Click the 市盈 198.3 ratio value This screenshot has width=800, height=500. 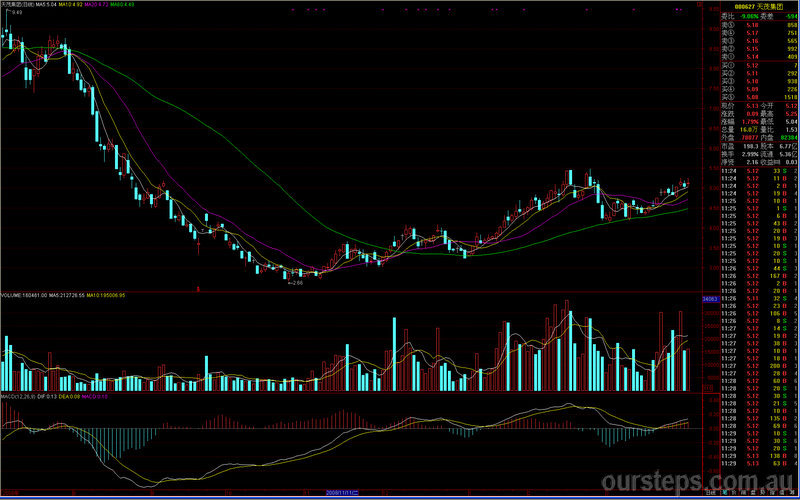pos(751,146)
